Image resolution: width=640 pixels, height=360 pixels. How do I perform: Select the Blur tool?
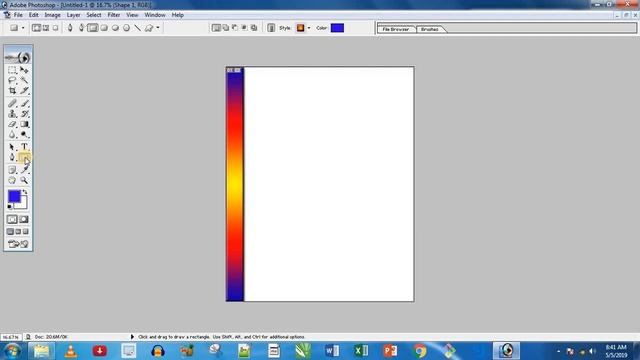coord(12,134)
